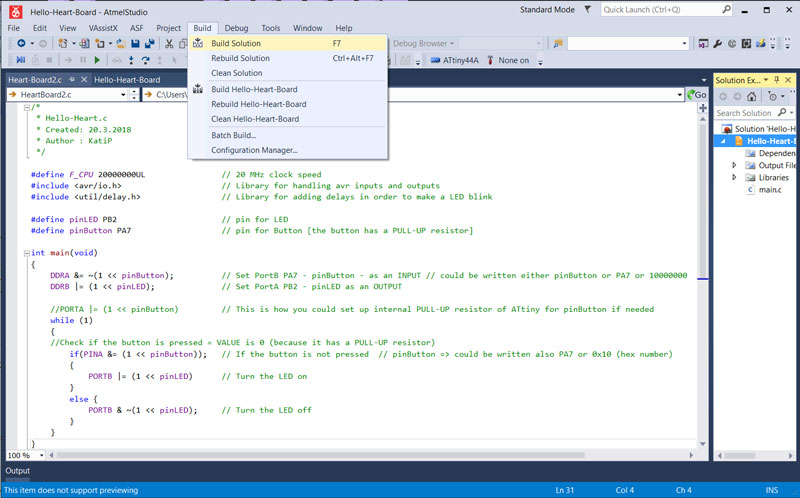Click the Step Over icon
800x498 pixels.
(145, 60)
